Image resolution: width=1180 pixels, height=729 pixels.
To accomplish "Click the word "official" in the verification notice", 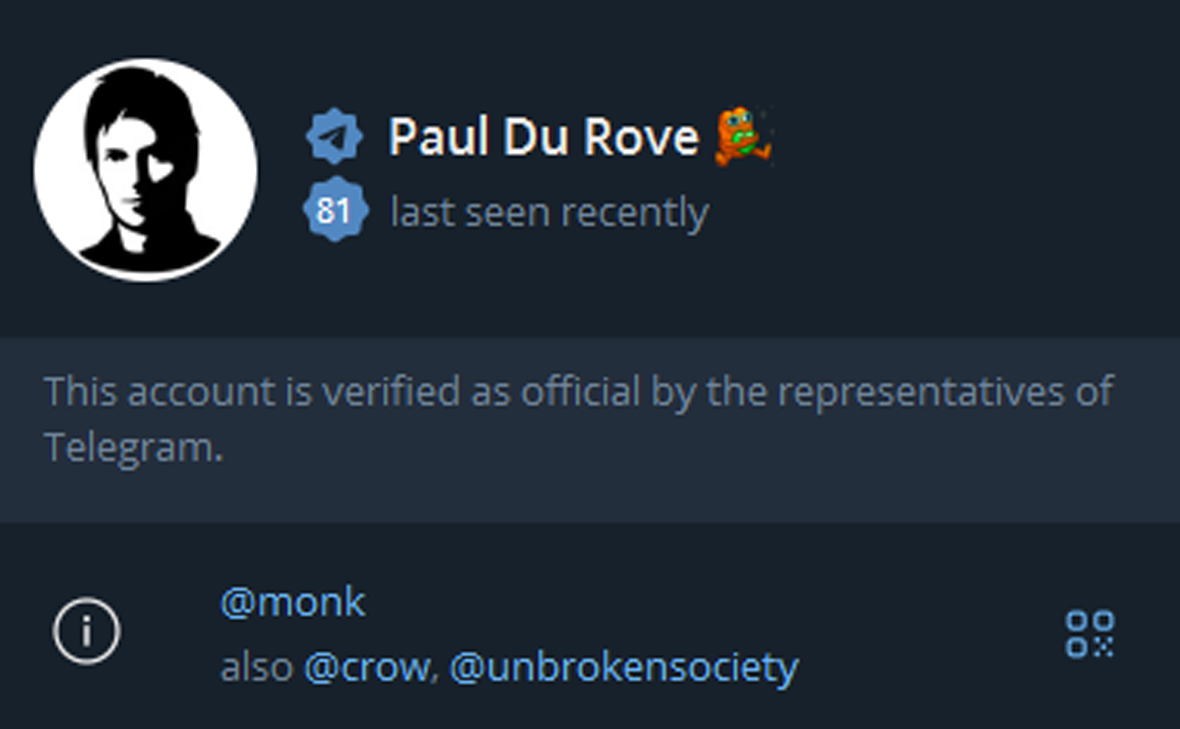I will pos(569,391).
